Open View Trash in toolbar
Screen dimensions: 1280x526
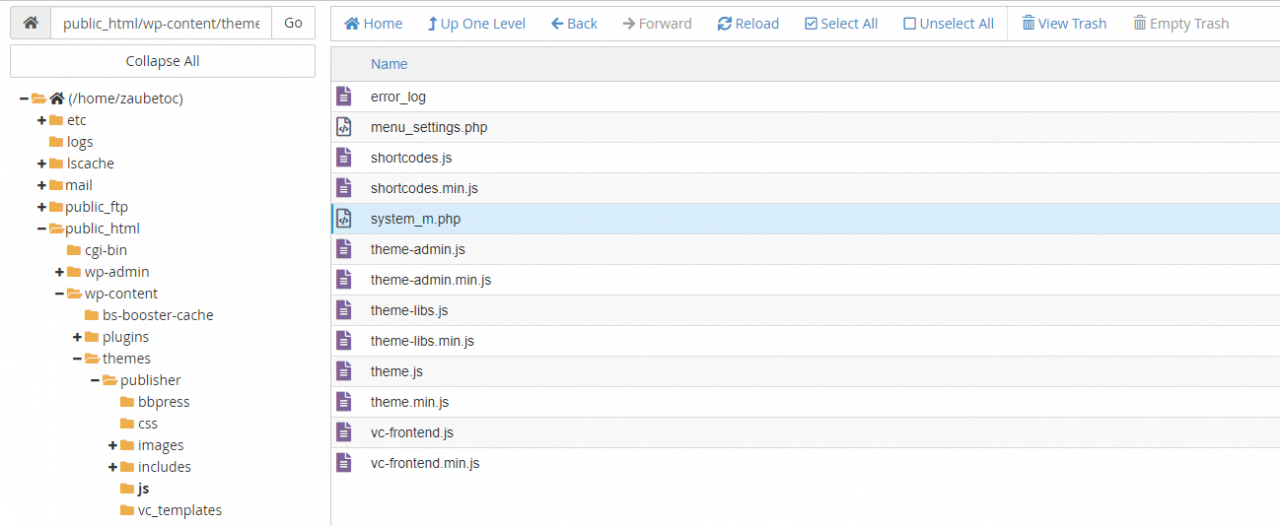point(1064,23)
